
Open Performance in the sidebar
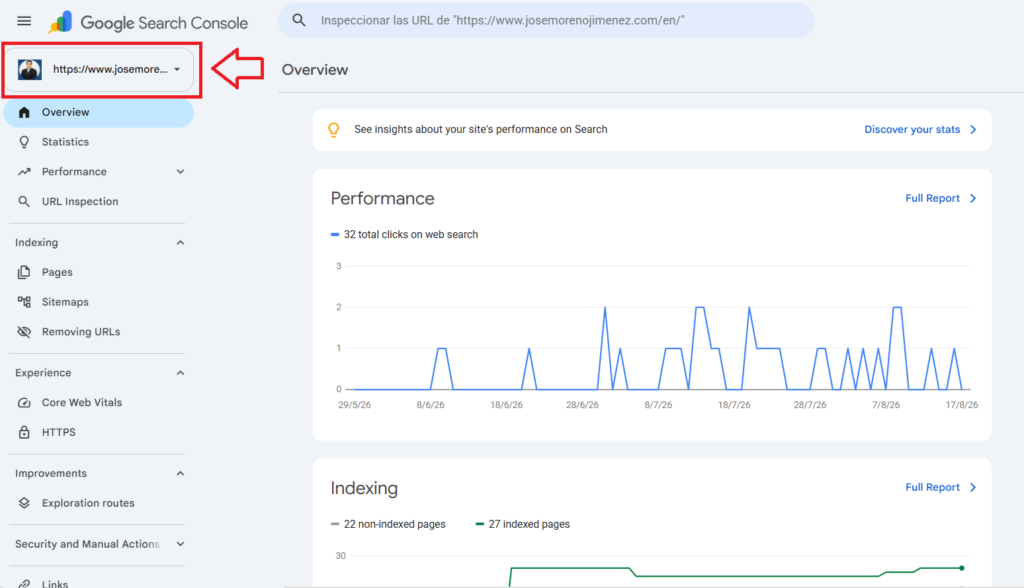click(x=74, y=172)
